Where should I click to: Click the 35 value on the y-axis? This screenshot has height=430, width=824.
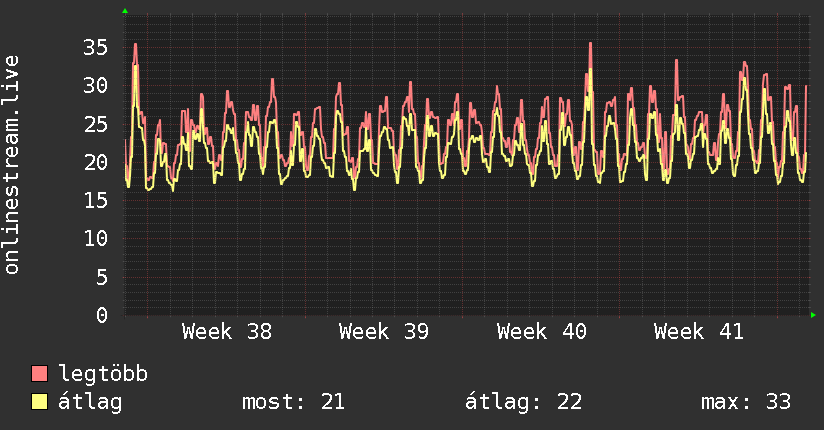tap(96, 47)
